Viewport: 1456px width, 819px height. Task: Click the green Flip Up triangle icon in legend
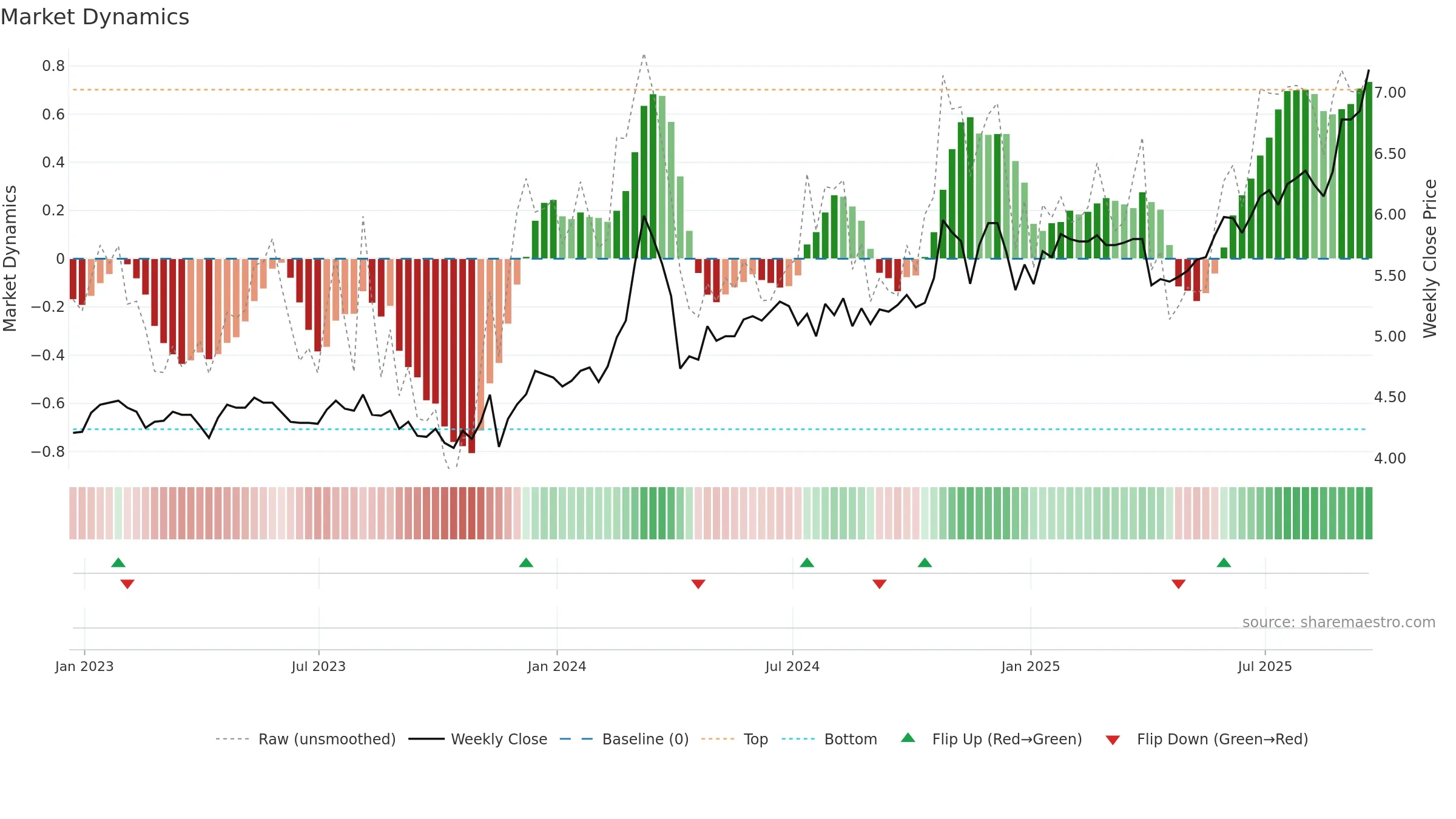[x=908, y=738]
